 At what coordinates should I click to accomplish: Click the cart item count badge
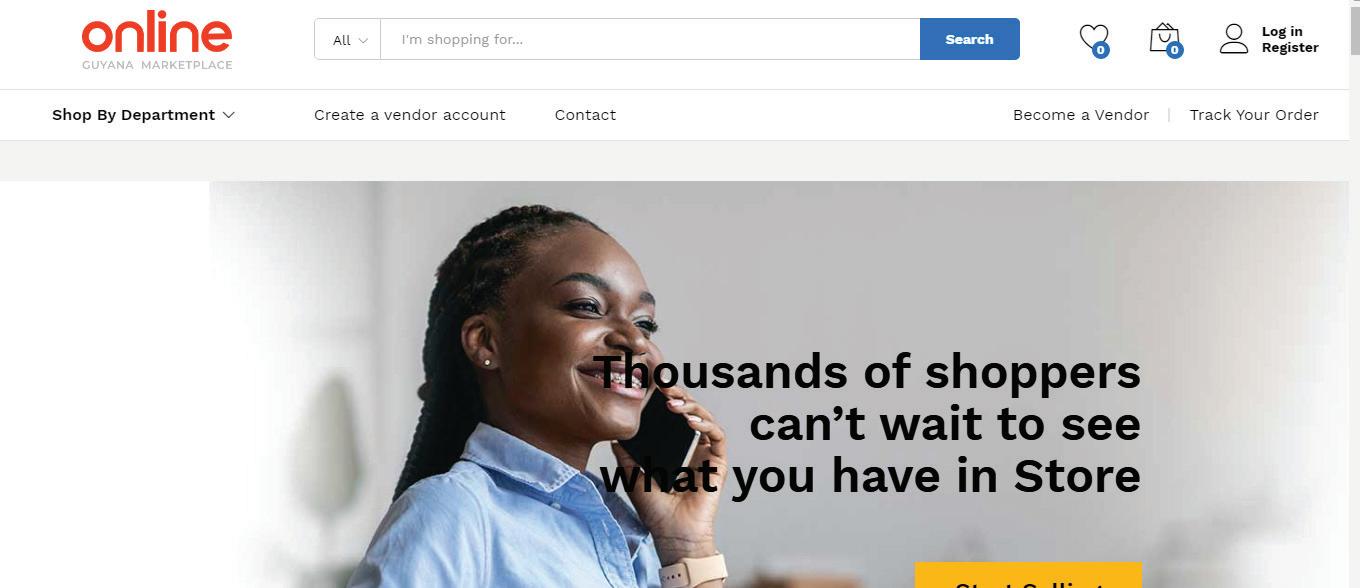click(1175, 50)
